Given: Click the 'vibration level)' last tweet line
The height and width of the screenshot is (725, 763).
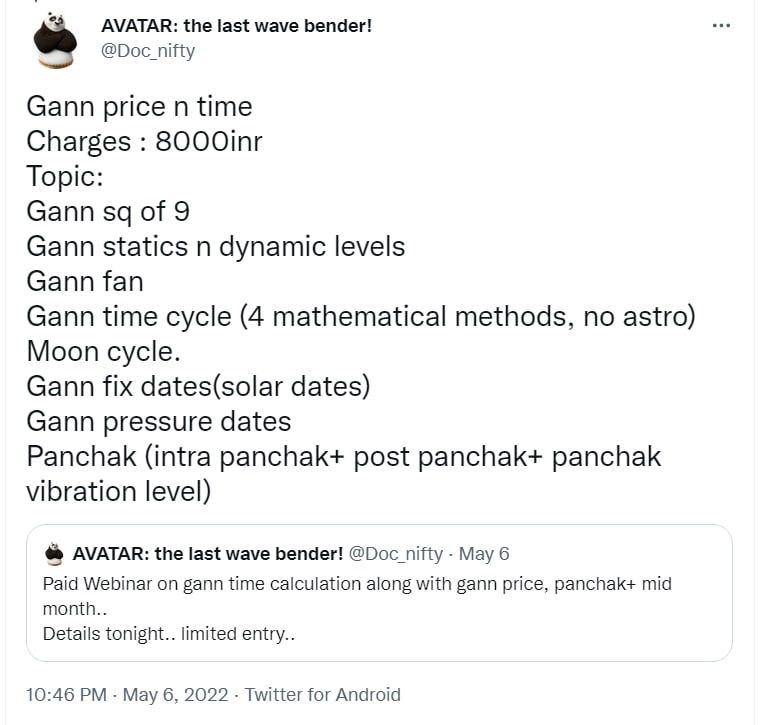Looking at the screenshot, I should [x=119, y=491].
